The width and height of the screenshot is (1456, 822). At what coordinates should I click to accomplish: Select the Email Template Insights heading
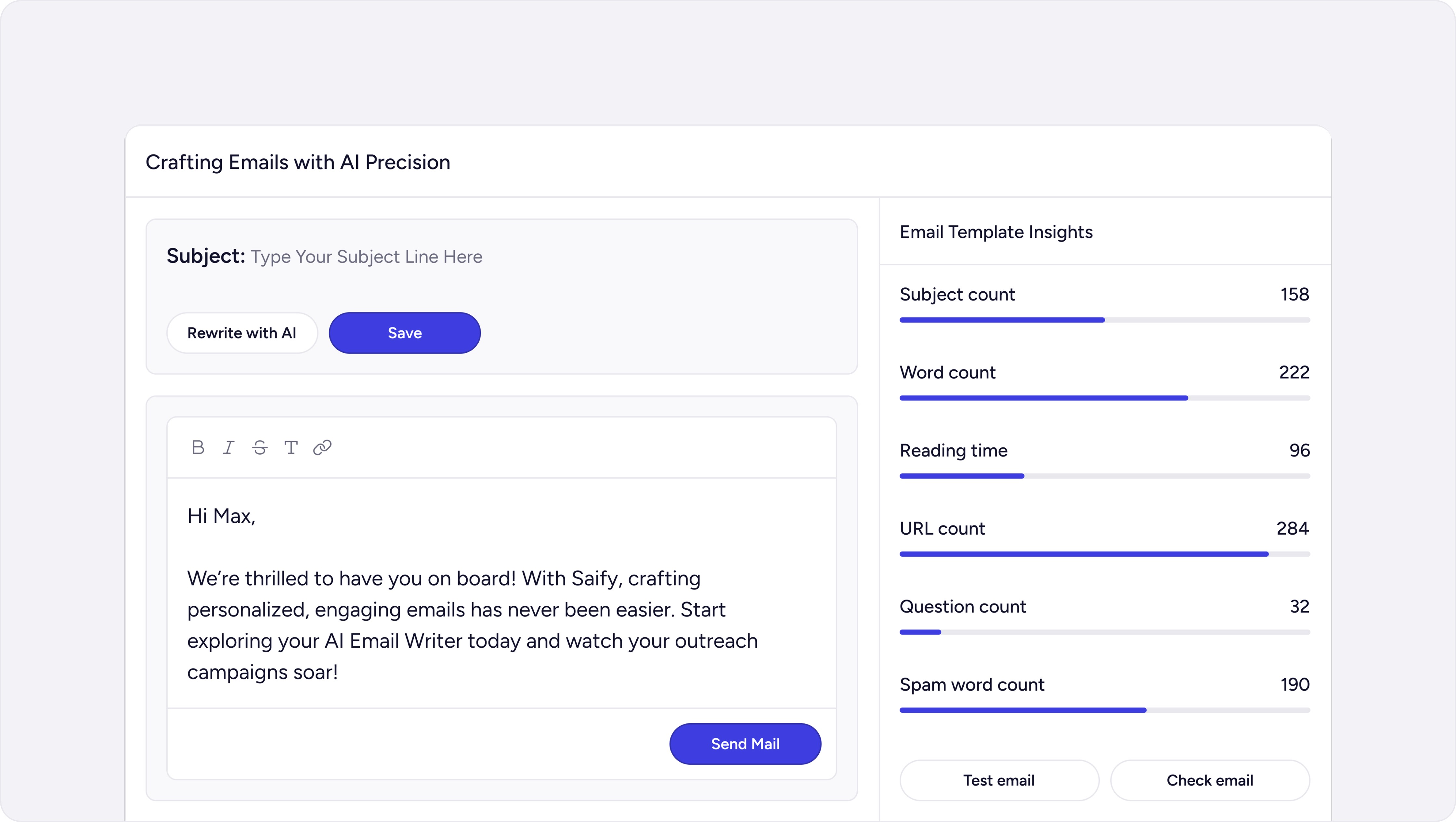[996, 232]
